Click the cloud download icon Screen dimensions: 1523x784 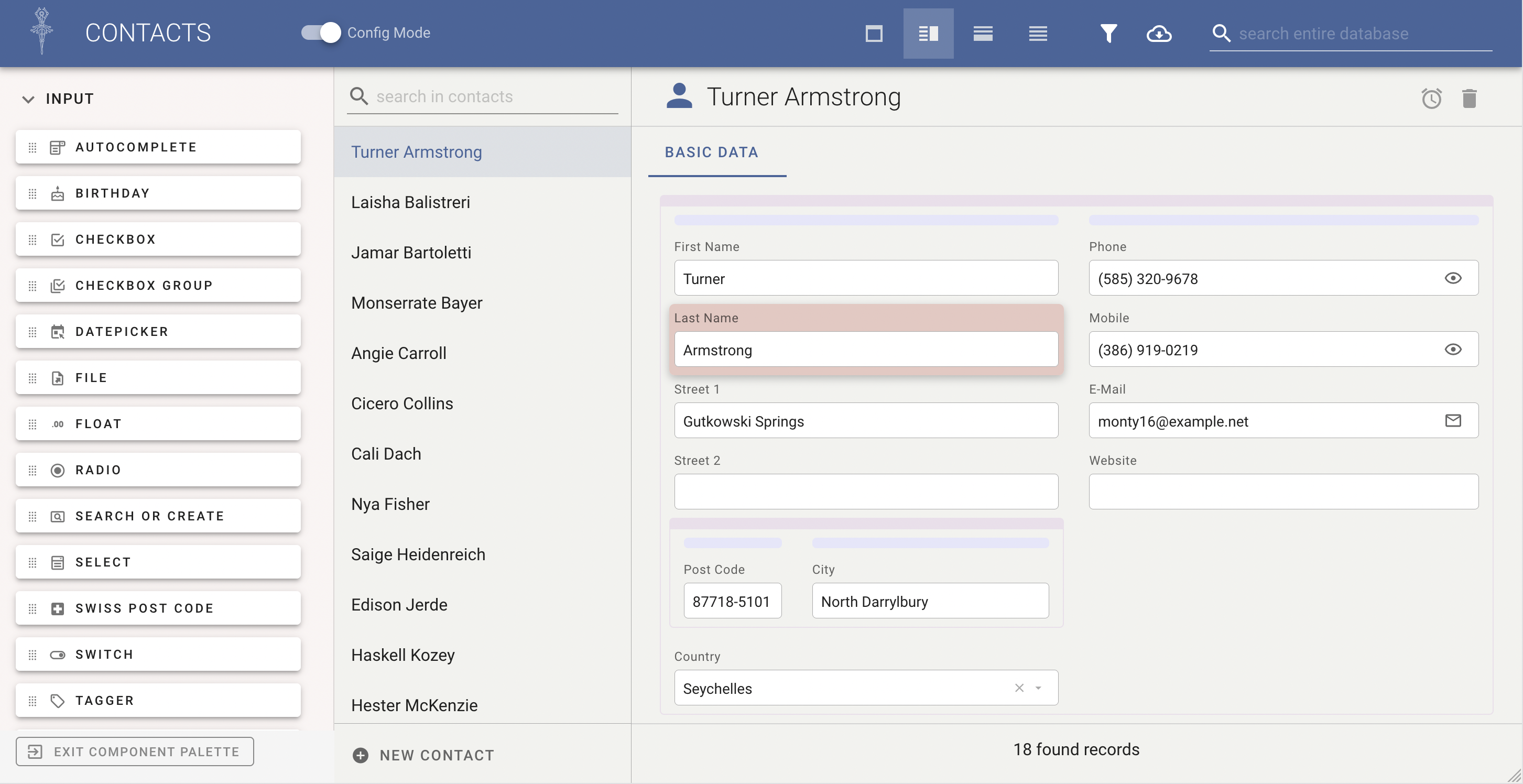(1159, 33)
